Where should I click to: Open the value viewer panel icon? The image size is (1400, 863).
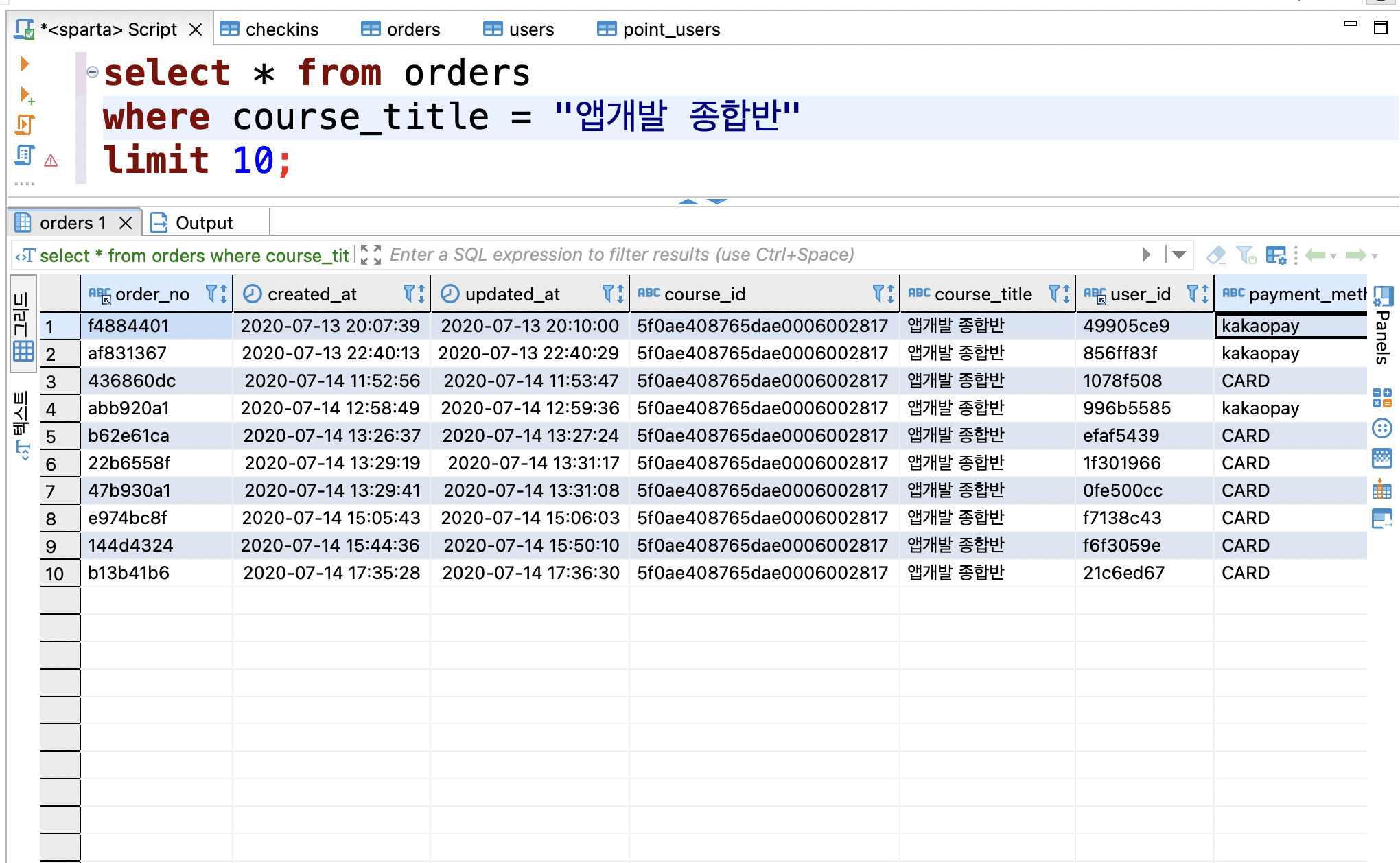point(1382,519)
